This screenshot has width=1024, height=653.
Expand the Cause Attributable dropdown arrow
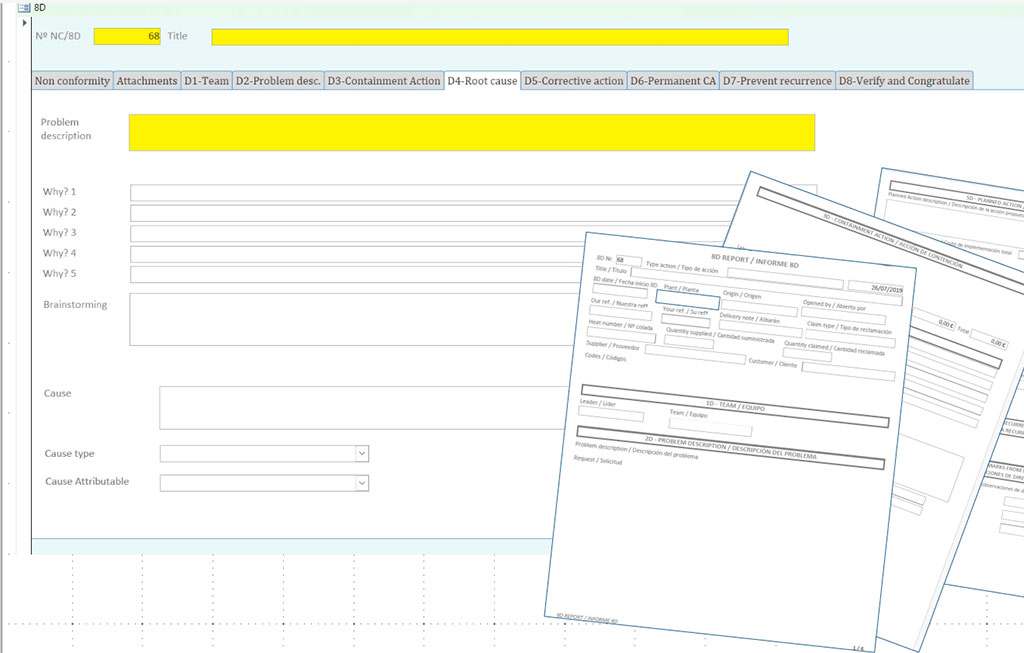(x=362, y=483)
